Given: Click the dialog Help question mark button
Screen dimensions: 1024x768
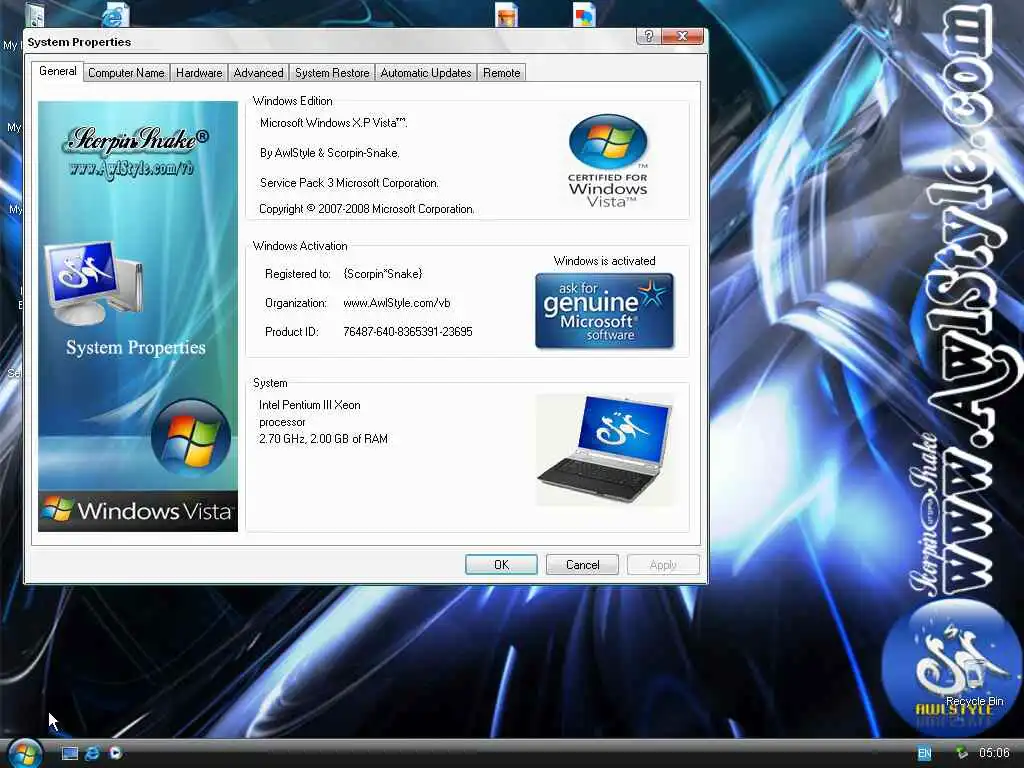Looking at the screenshot, I should (648, 36).
